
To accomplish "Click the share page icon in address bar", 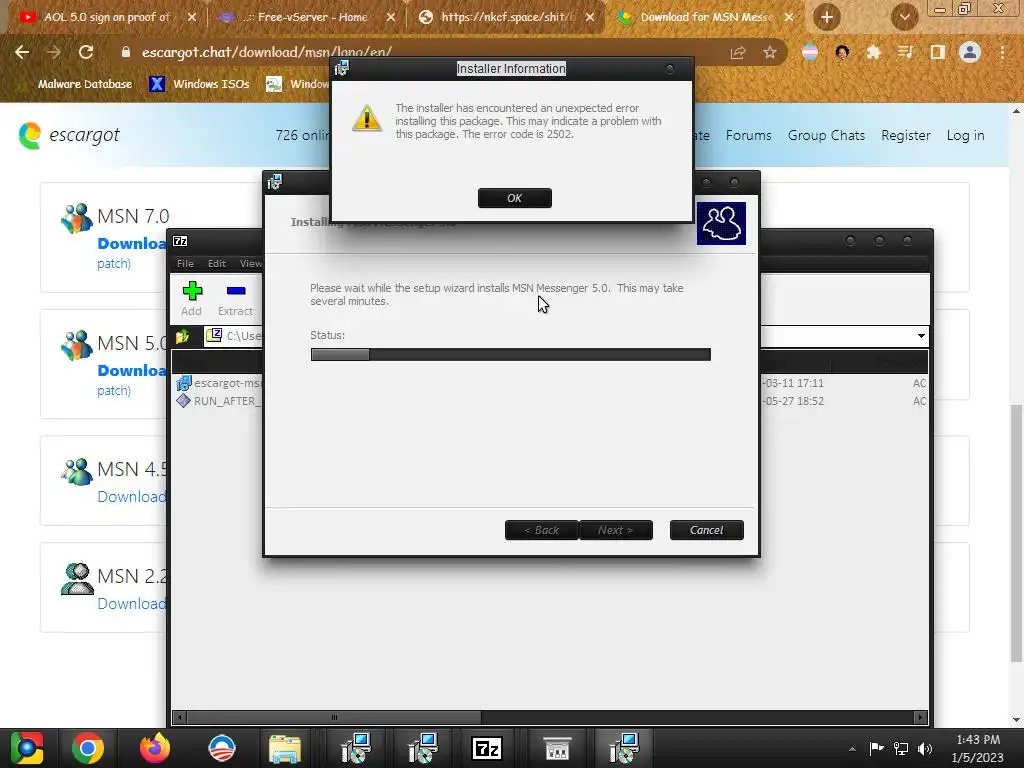I will point(738,52).
